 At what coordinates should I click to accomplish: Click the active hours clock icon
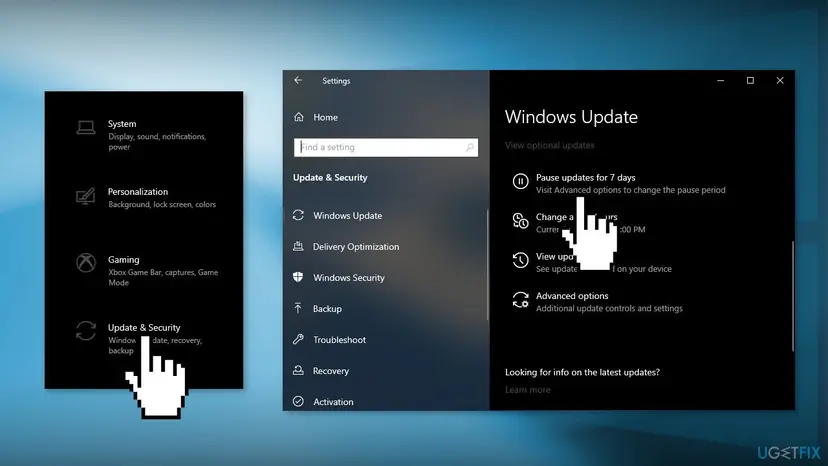[x=520, y=221]
